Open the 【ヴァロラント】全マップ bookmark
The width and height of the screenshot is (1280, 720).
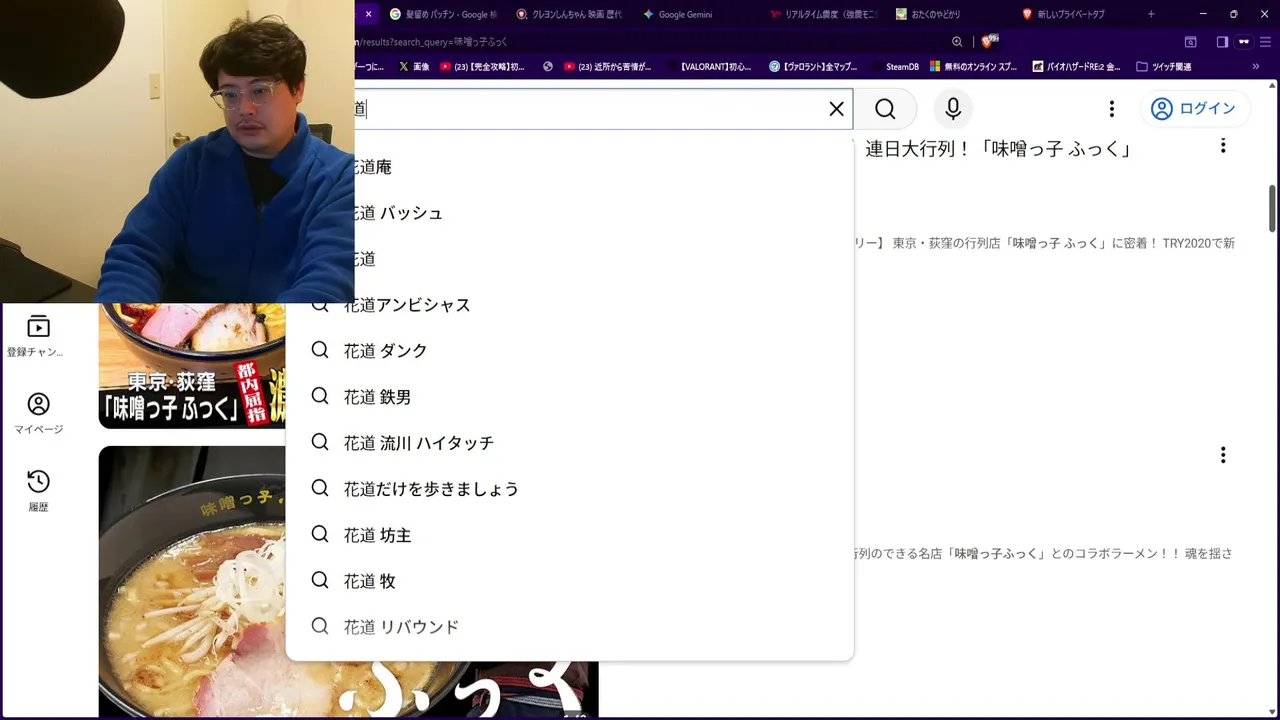point(813,67)
